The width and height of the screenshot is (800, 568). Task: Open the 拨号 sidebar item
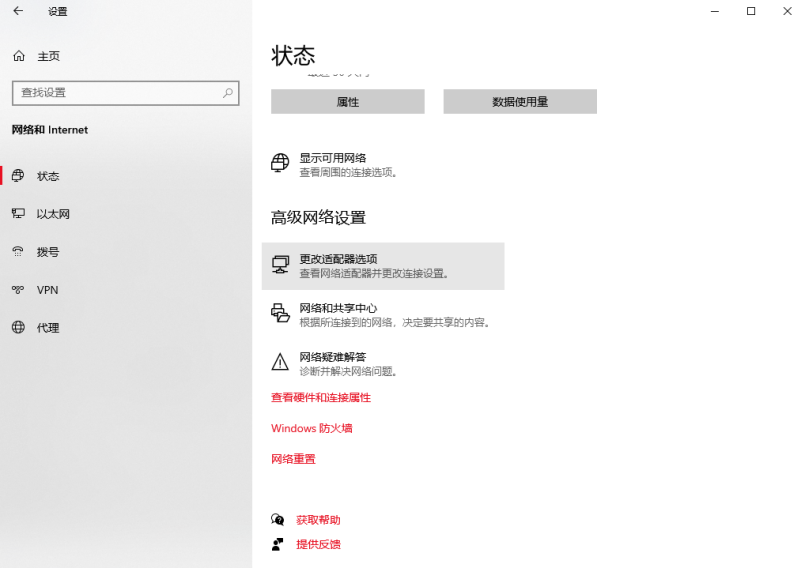[x=126, y=252]
